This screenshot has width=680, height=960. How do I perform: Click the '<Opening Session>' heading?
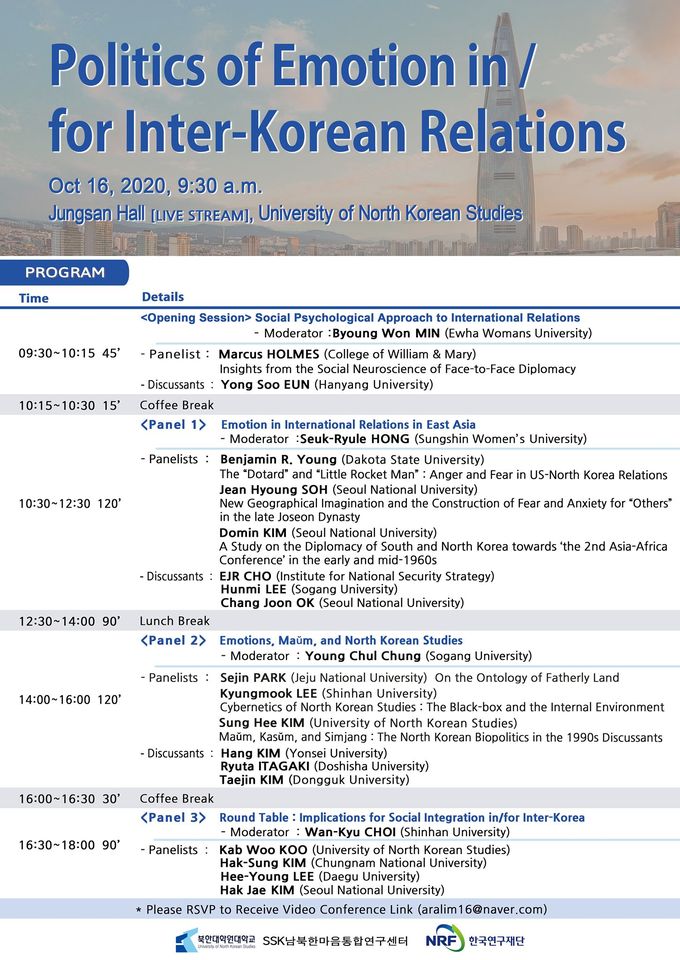click(196, 318)
